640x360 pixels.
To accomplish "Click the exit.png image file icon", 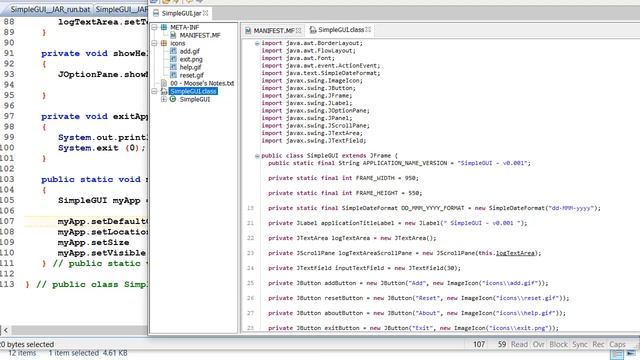I will tap(173, 60).
